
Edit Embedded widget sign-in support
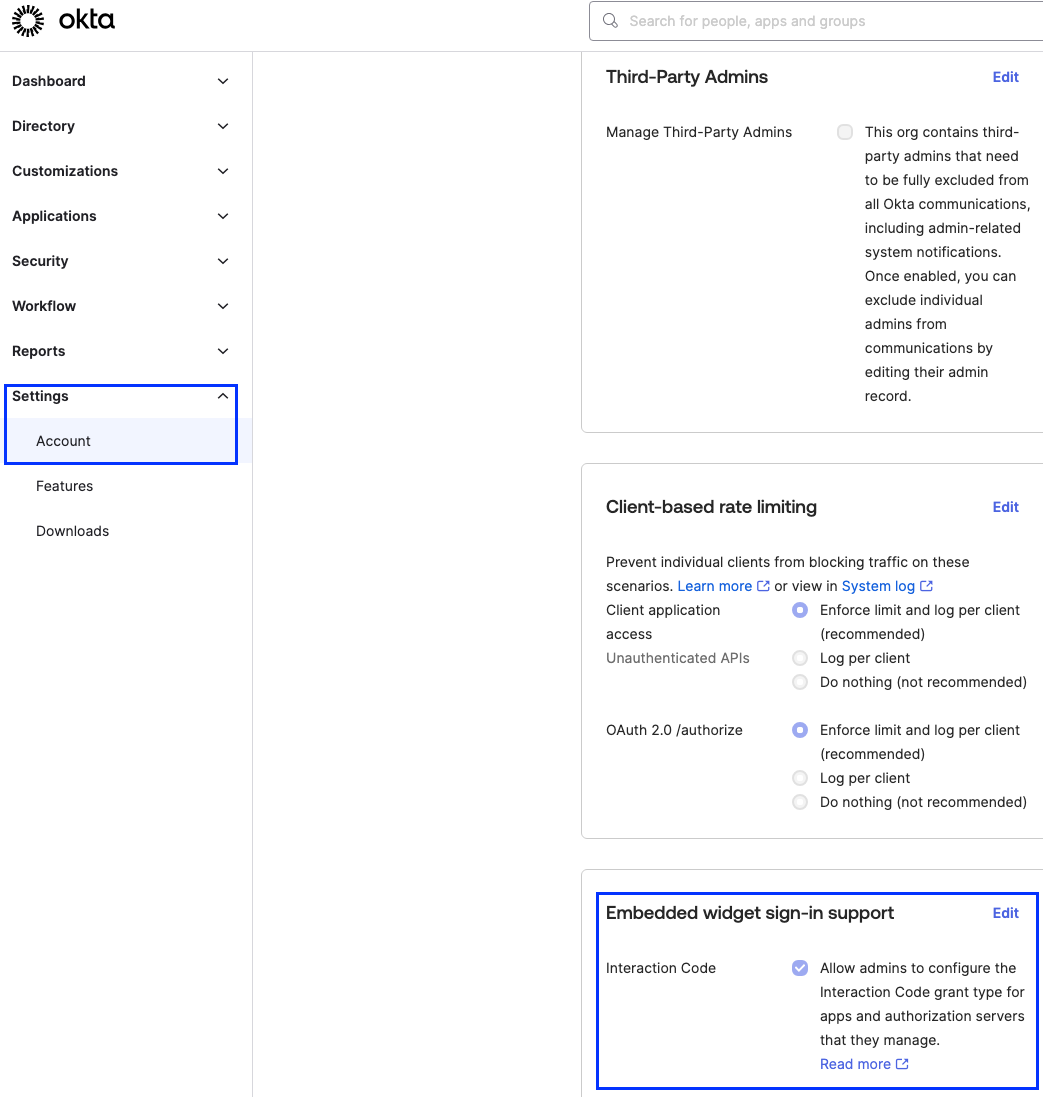(x=1005, y=913)
